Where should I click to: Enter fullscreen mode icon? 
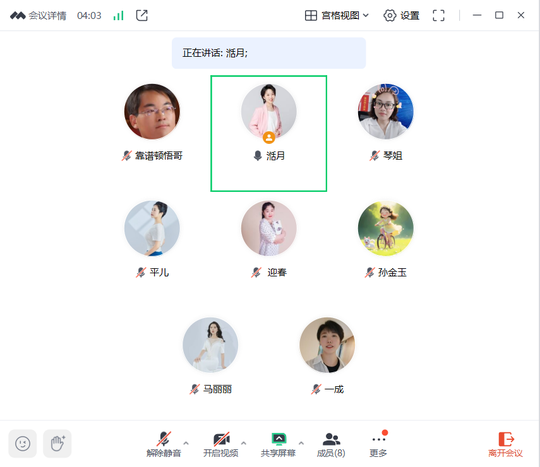pos(438,15)
